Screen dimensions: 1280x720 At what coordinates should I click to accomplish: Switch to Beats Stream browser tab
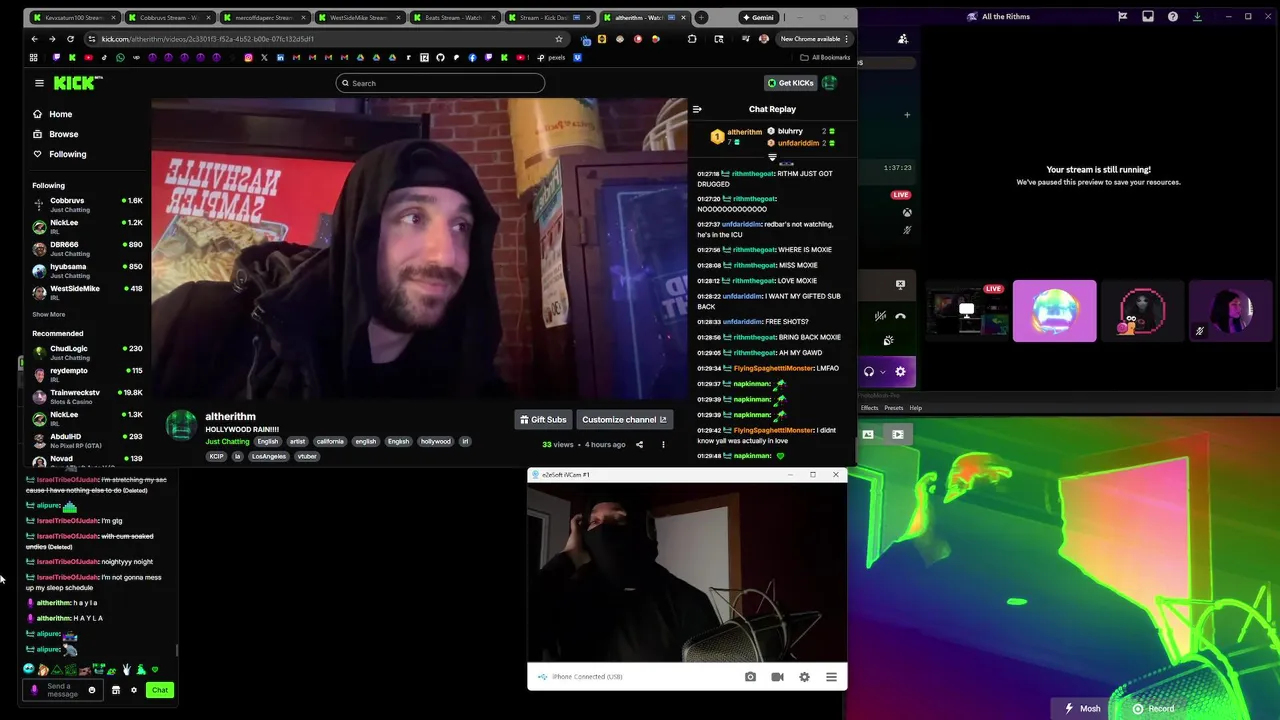tap(453, 17)
